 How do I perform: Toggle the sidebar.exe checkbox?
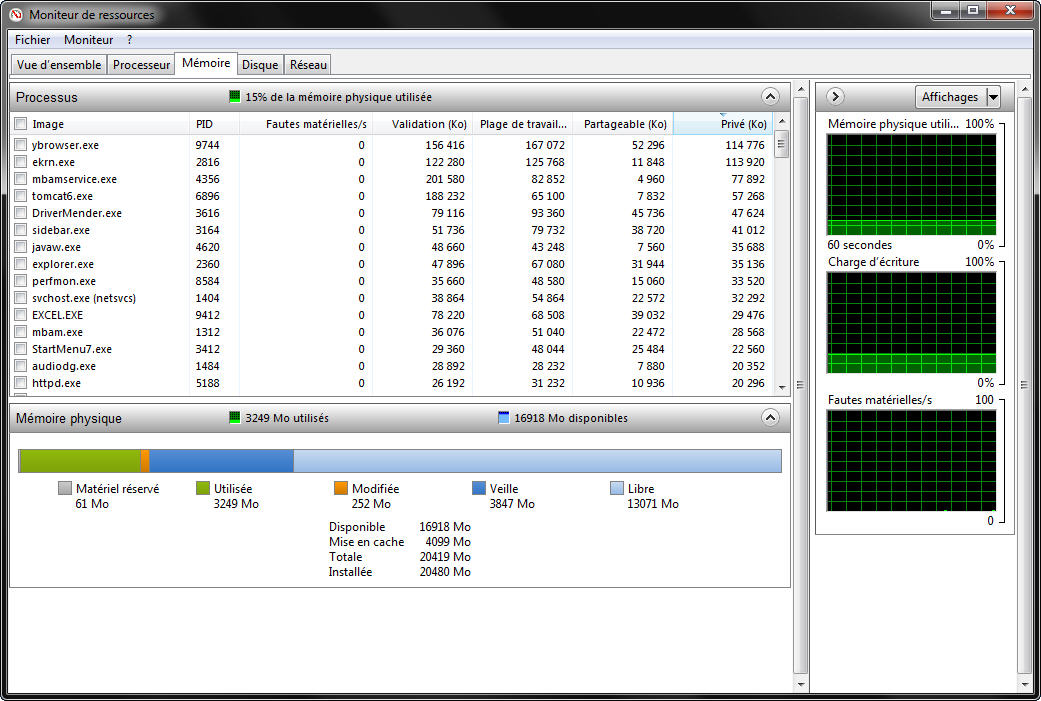(21, 230)
